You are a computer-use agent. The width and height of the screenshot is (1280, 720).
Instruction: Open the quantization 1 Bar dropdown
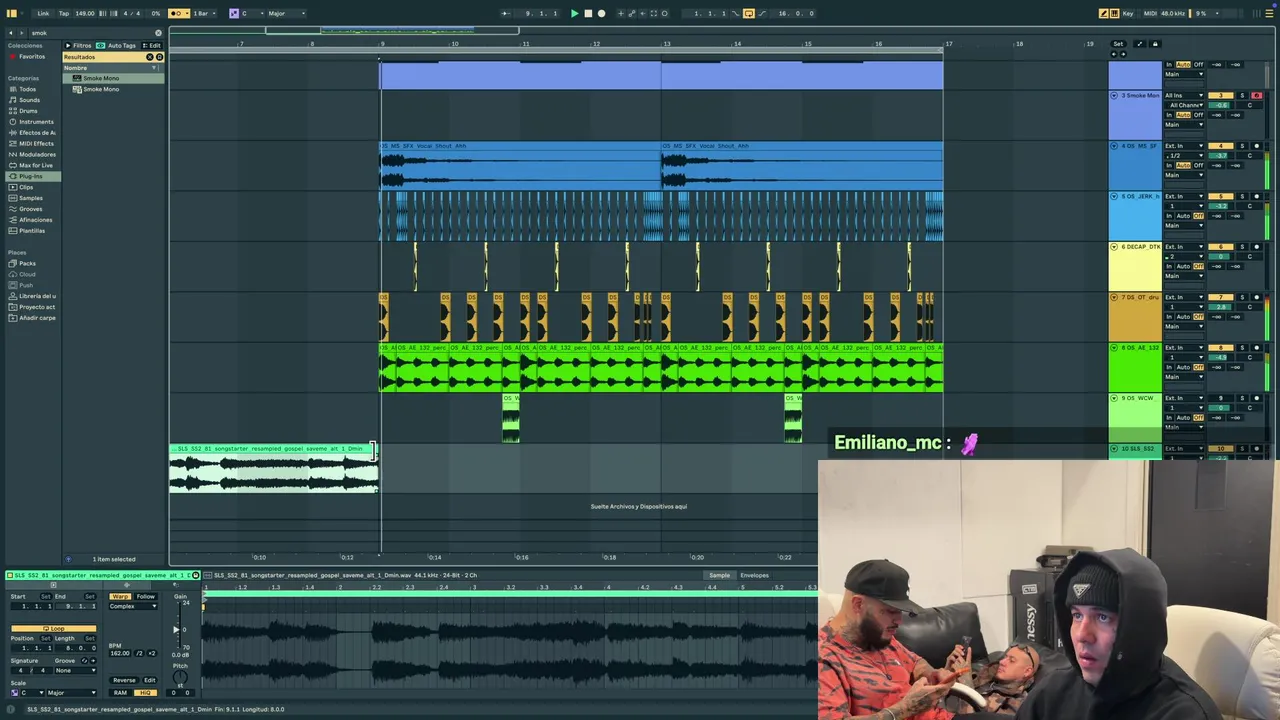204,13
